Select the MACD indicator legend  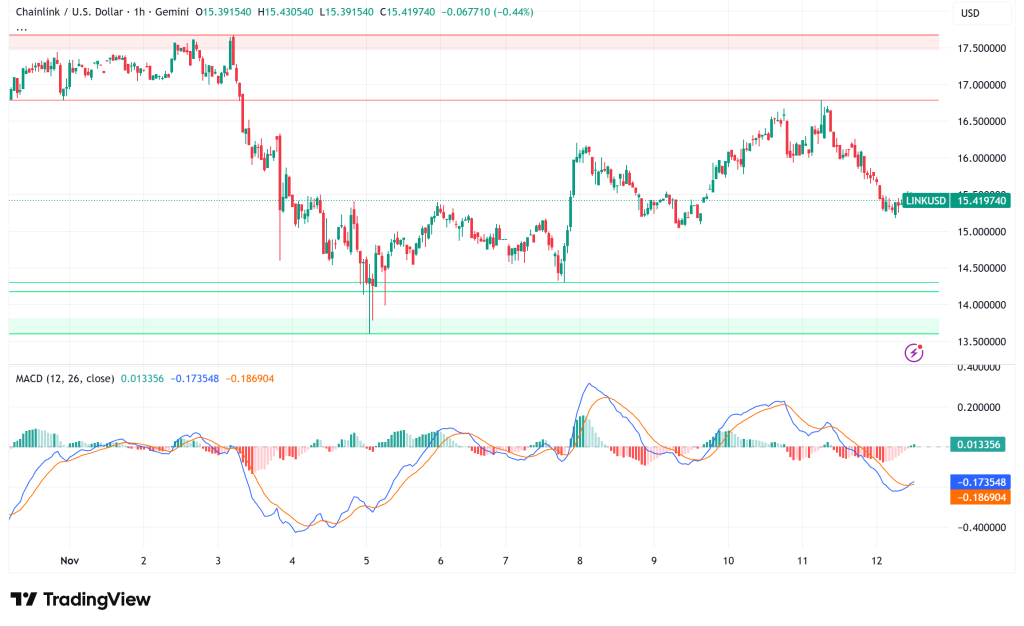(x=65, y=378)
